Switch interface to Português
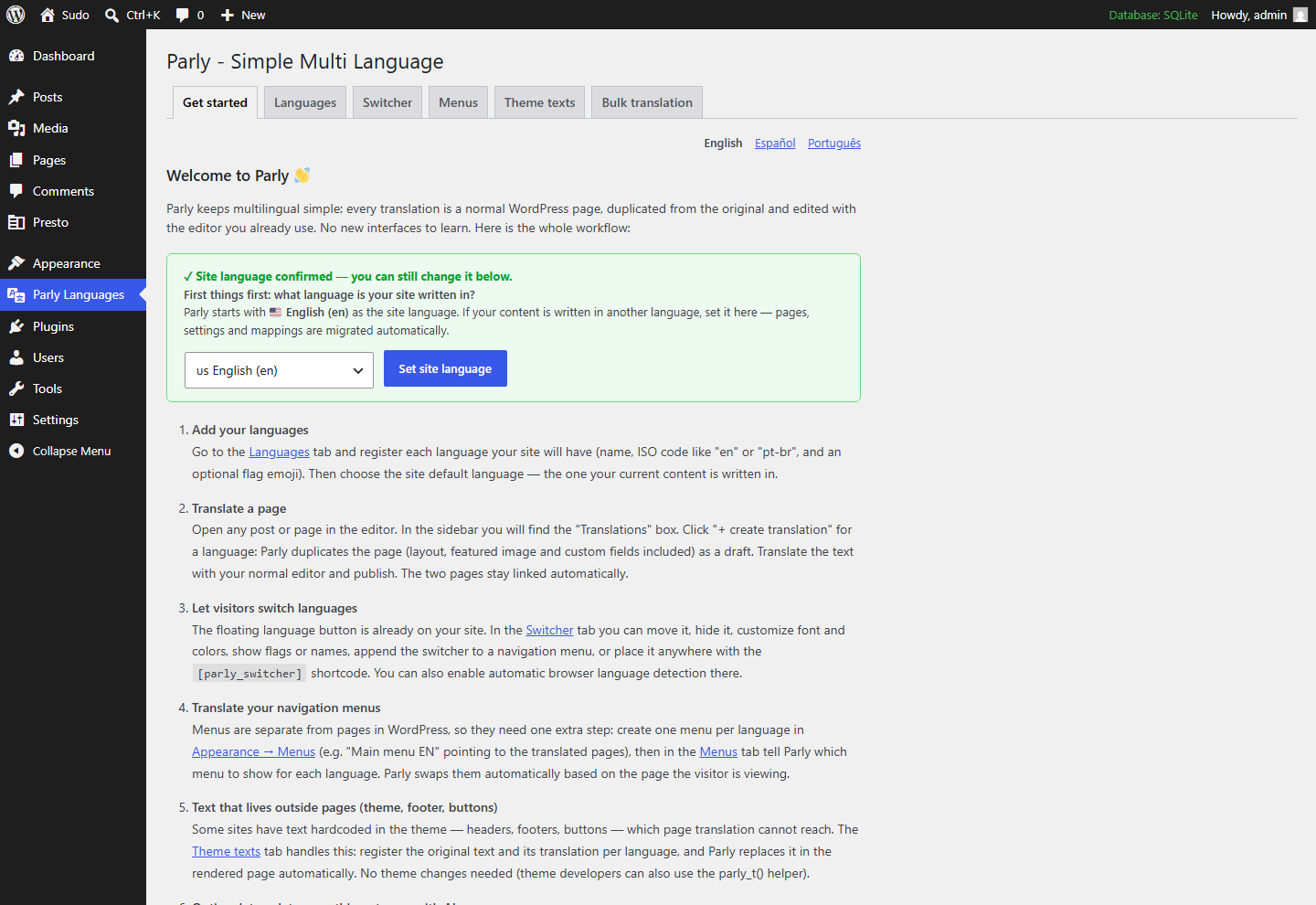 (834, 143)
